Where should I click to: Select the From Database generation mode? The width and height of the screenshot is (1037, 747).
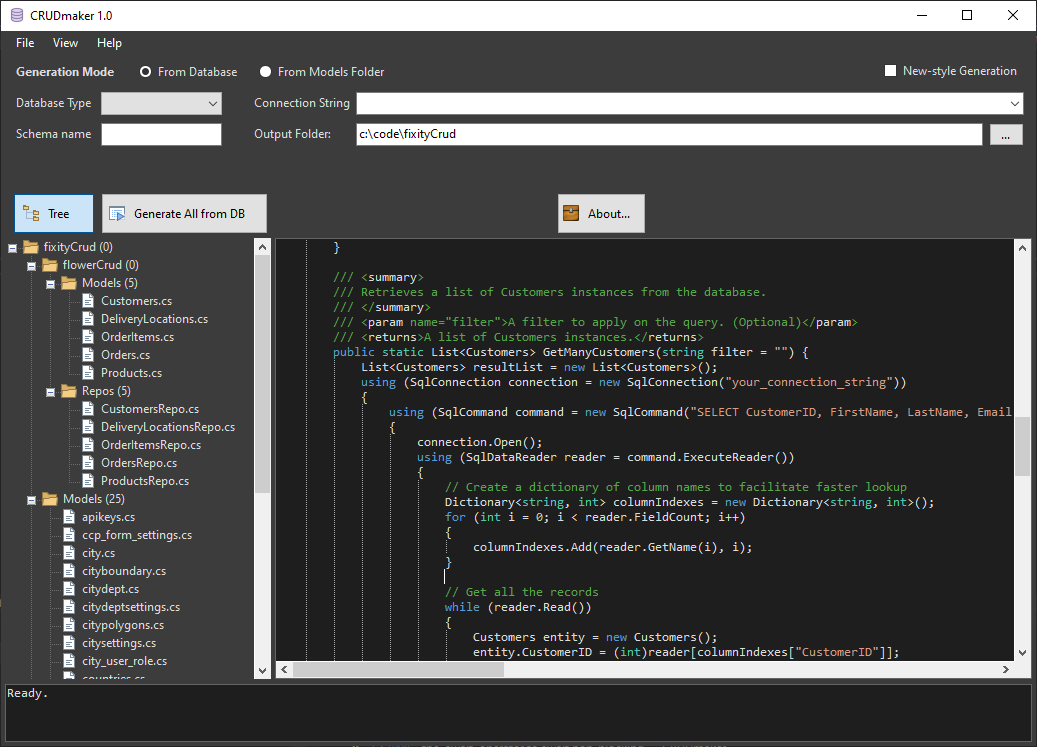point(147,71)
